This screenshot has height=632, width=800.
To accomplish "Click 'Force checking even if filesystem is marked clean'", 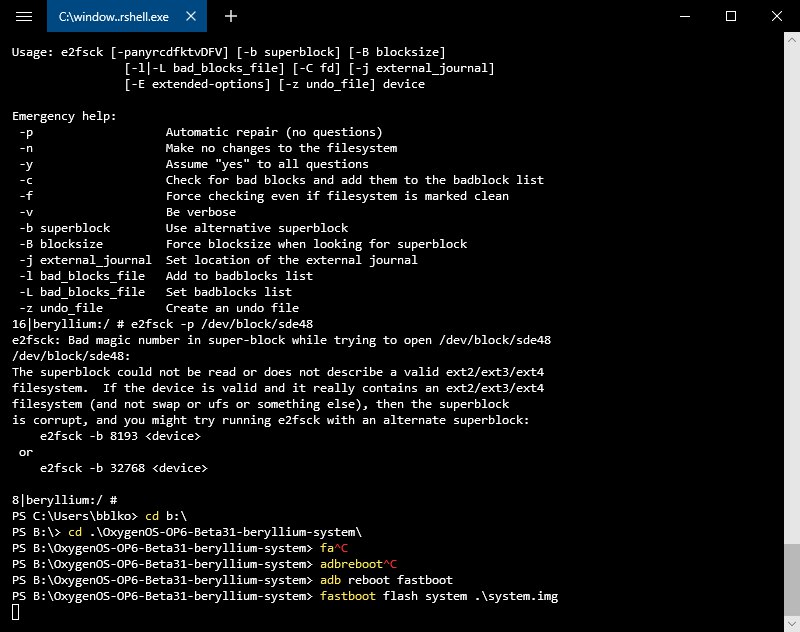I will pyautogui.click(x=337, y=196).
